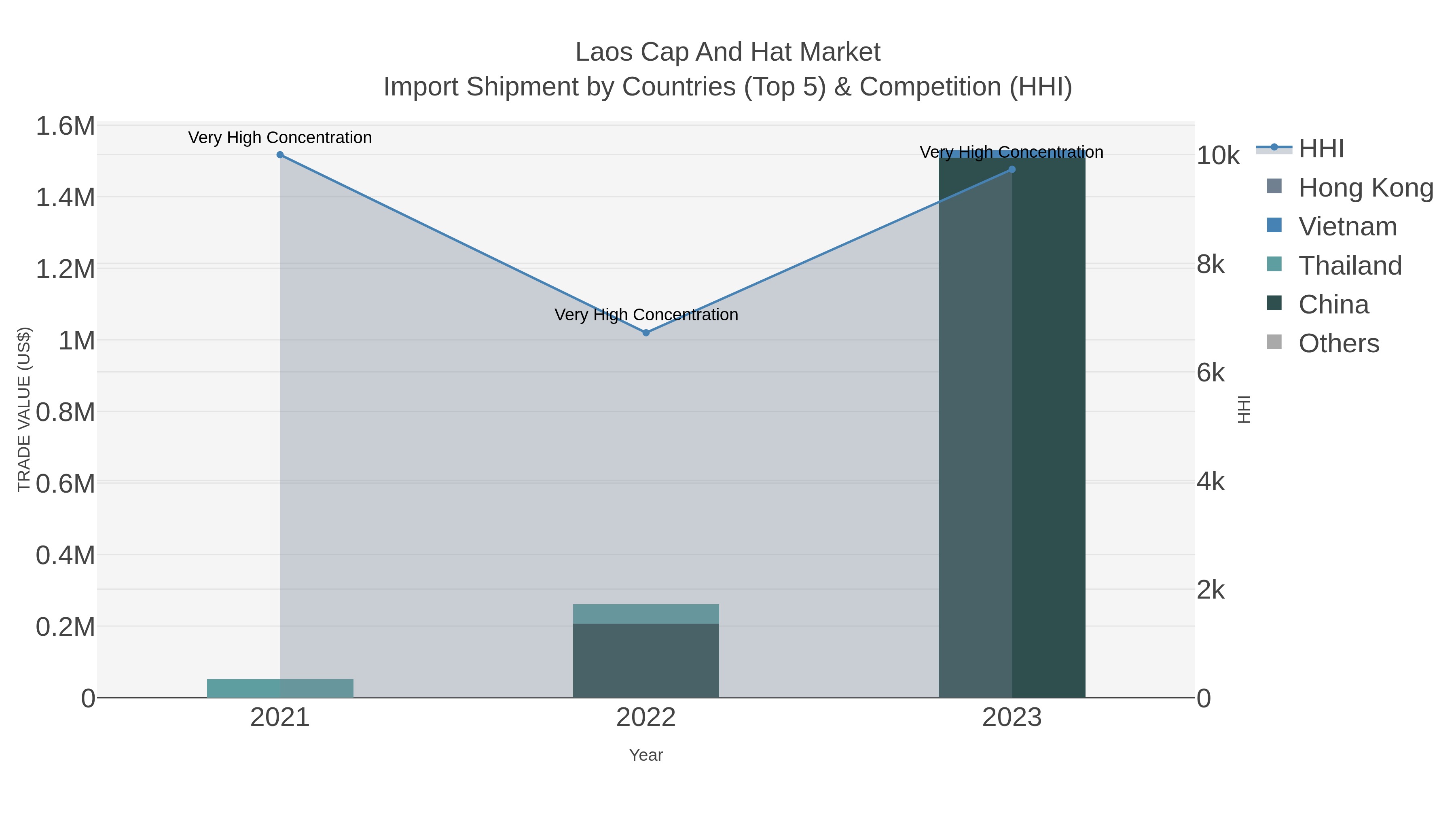Click the 2022 China dark bar segment
This screenshot has width=1456, height=819.
point(646,660)
